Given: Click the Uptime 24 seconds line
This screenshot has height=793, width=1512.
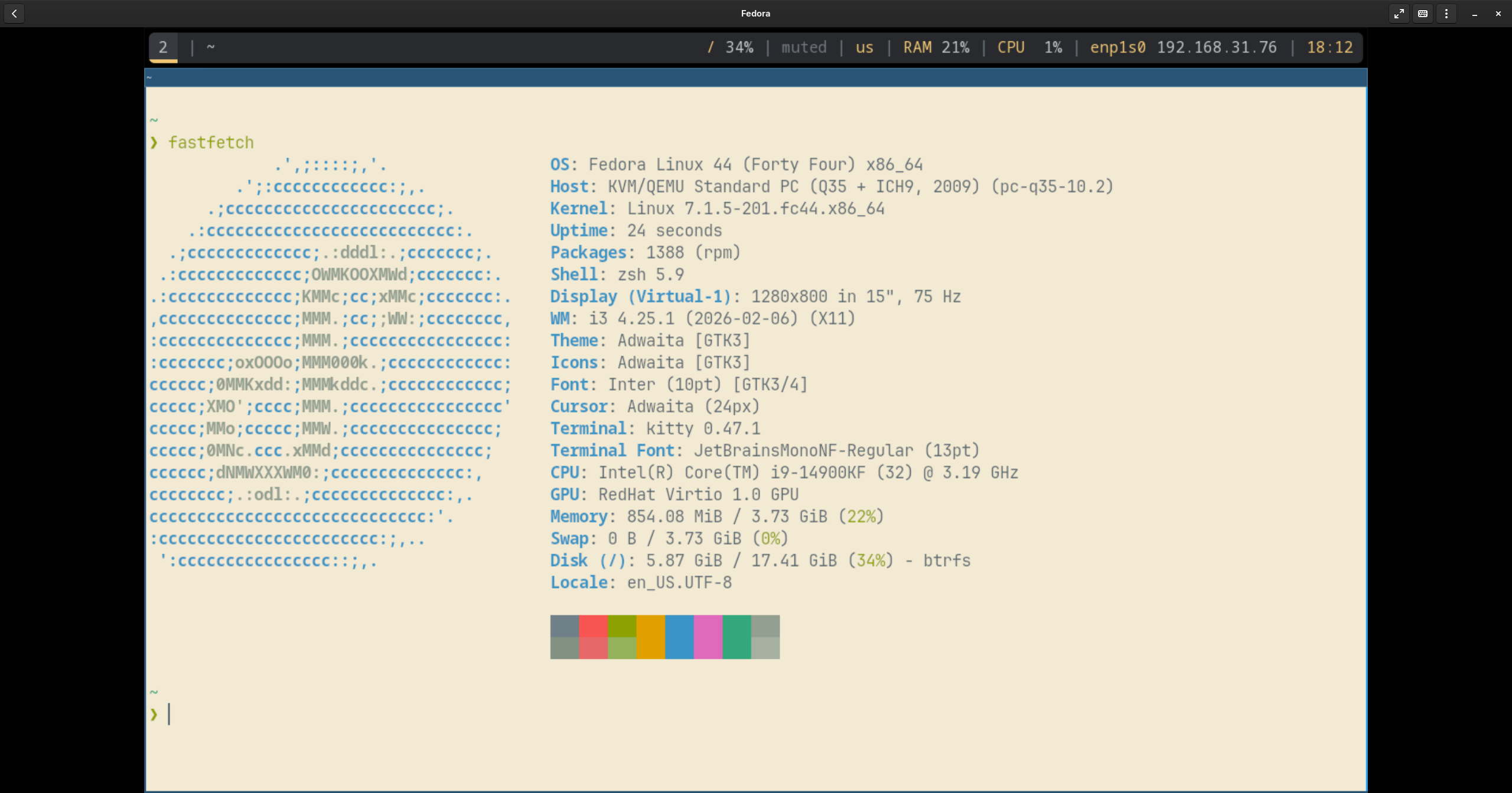Looking at the screenshot, I should click(636, 230).
